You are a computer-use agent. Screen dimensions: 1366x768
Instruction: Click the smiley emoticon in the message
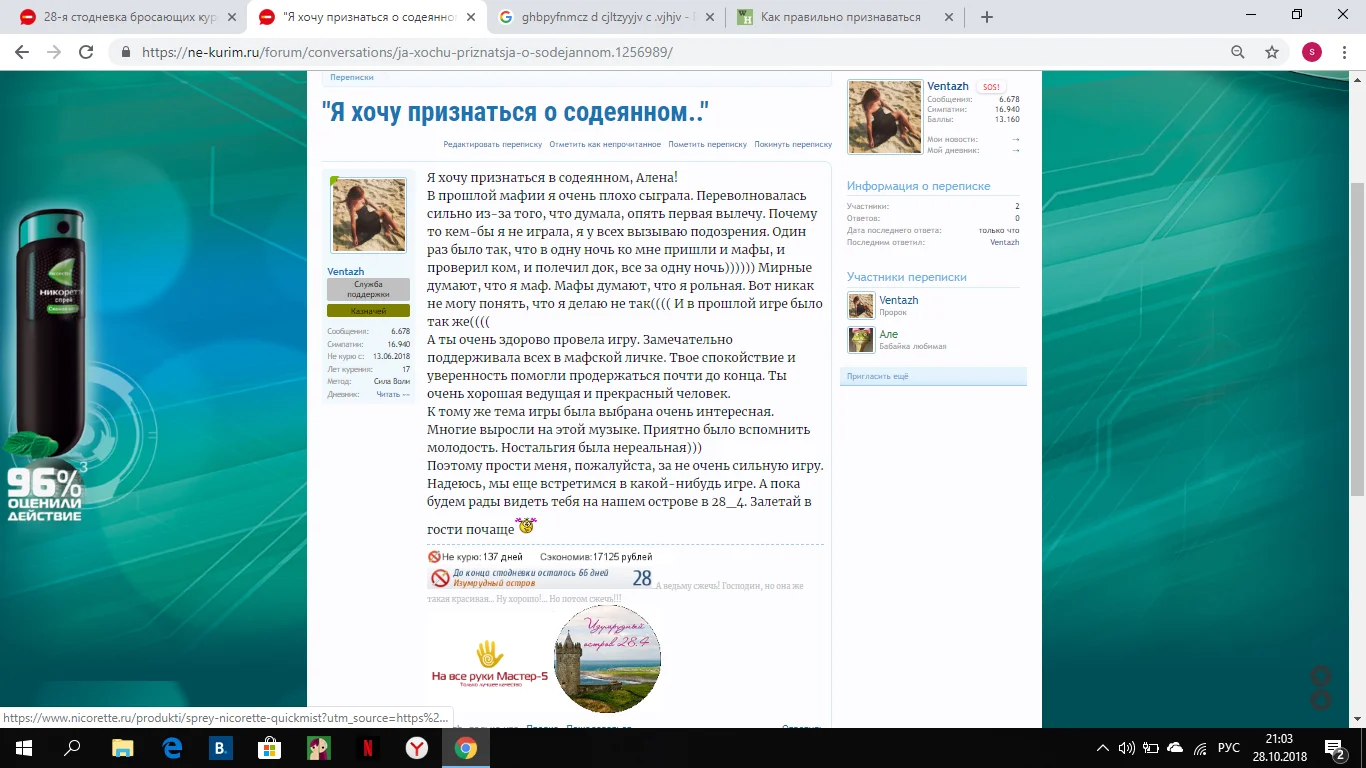coord(526,525)
